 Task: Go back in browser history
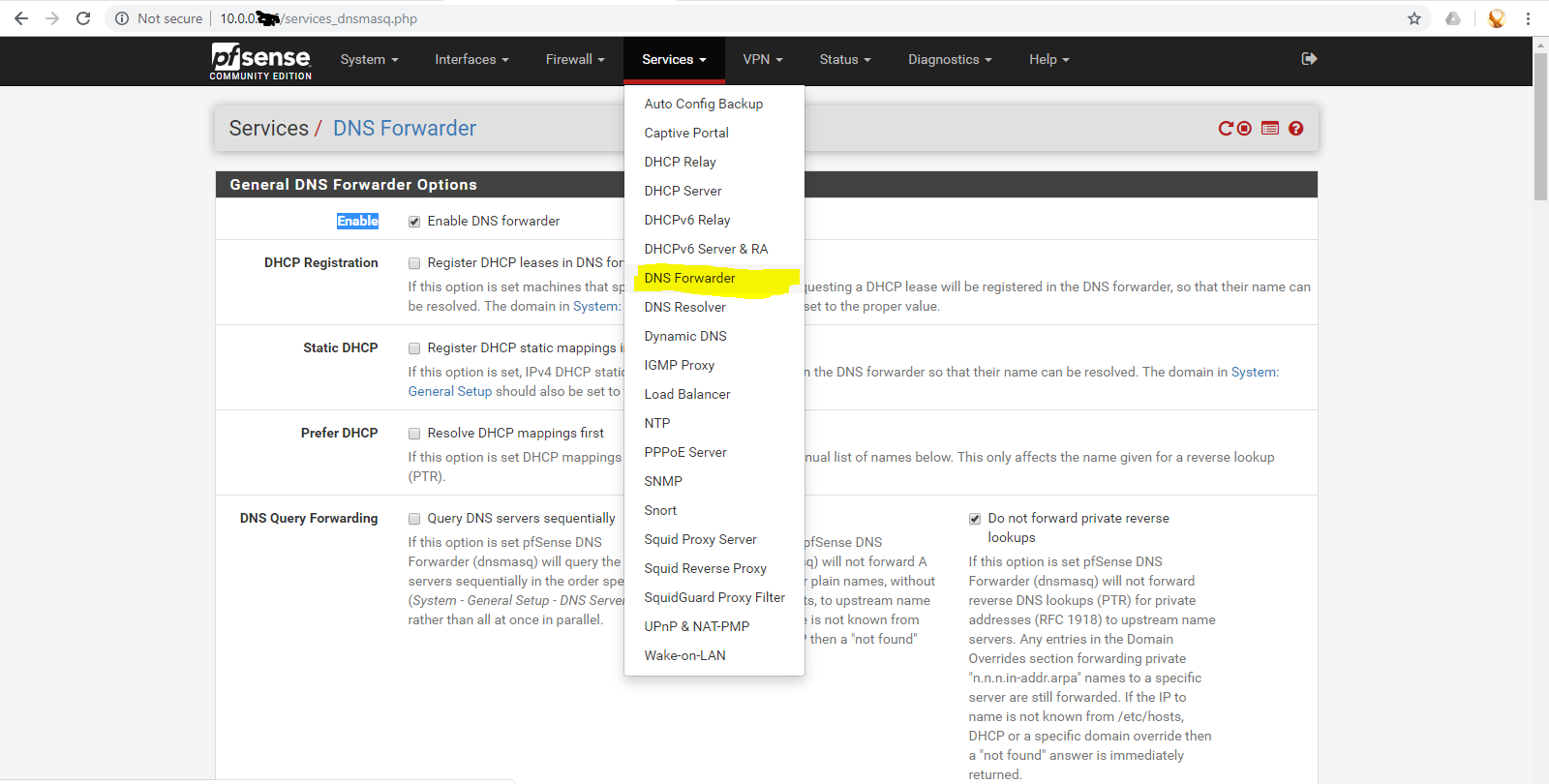pos(21,18)
